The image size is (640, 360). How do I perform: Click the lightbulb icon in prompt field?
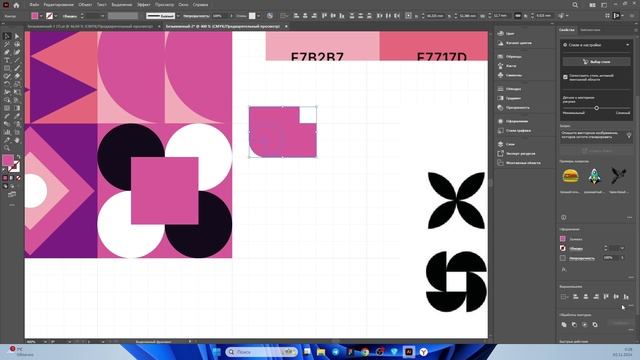tap(629, 135)
